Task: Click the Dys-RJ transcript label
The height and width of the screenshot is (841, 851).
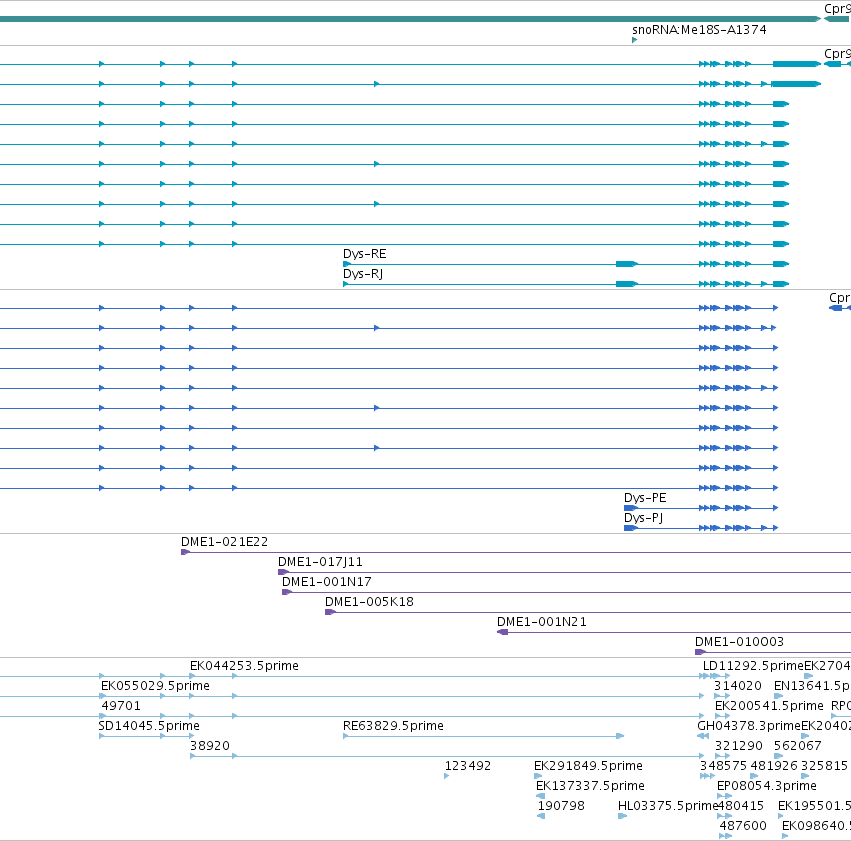Action: point(363,274)
